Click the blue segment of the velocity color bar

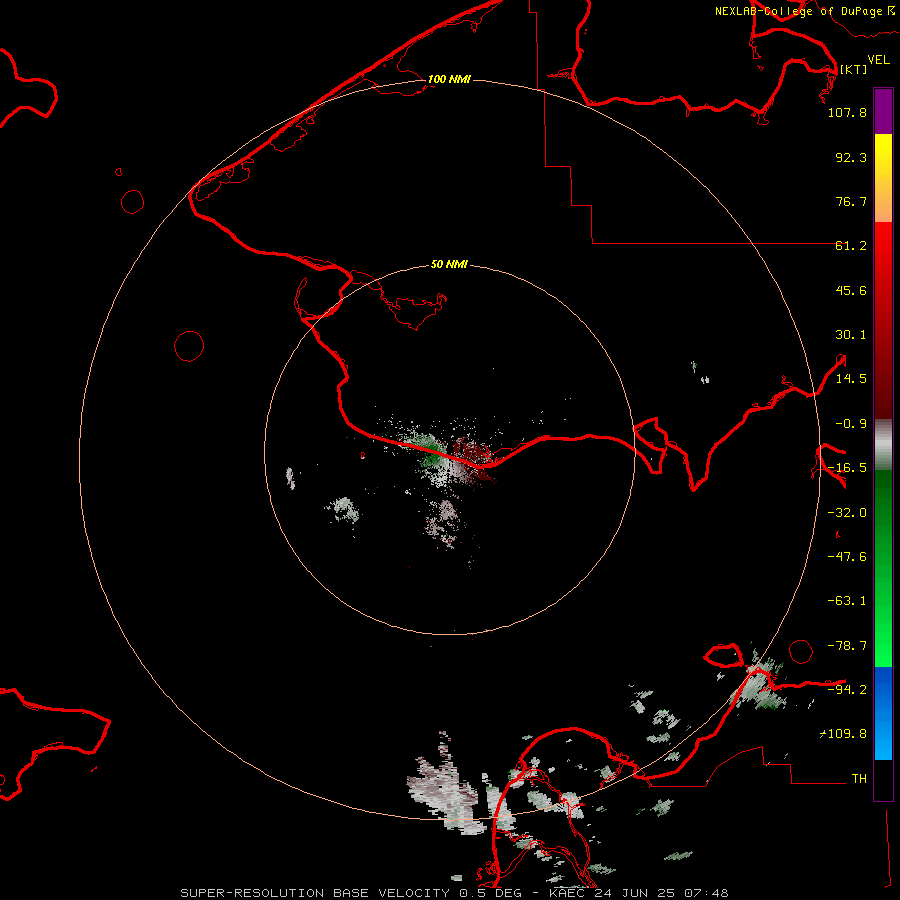click(883, 713)
